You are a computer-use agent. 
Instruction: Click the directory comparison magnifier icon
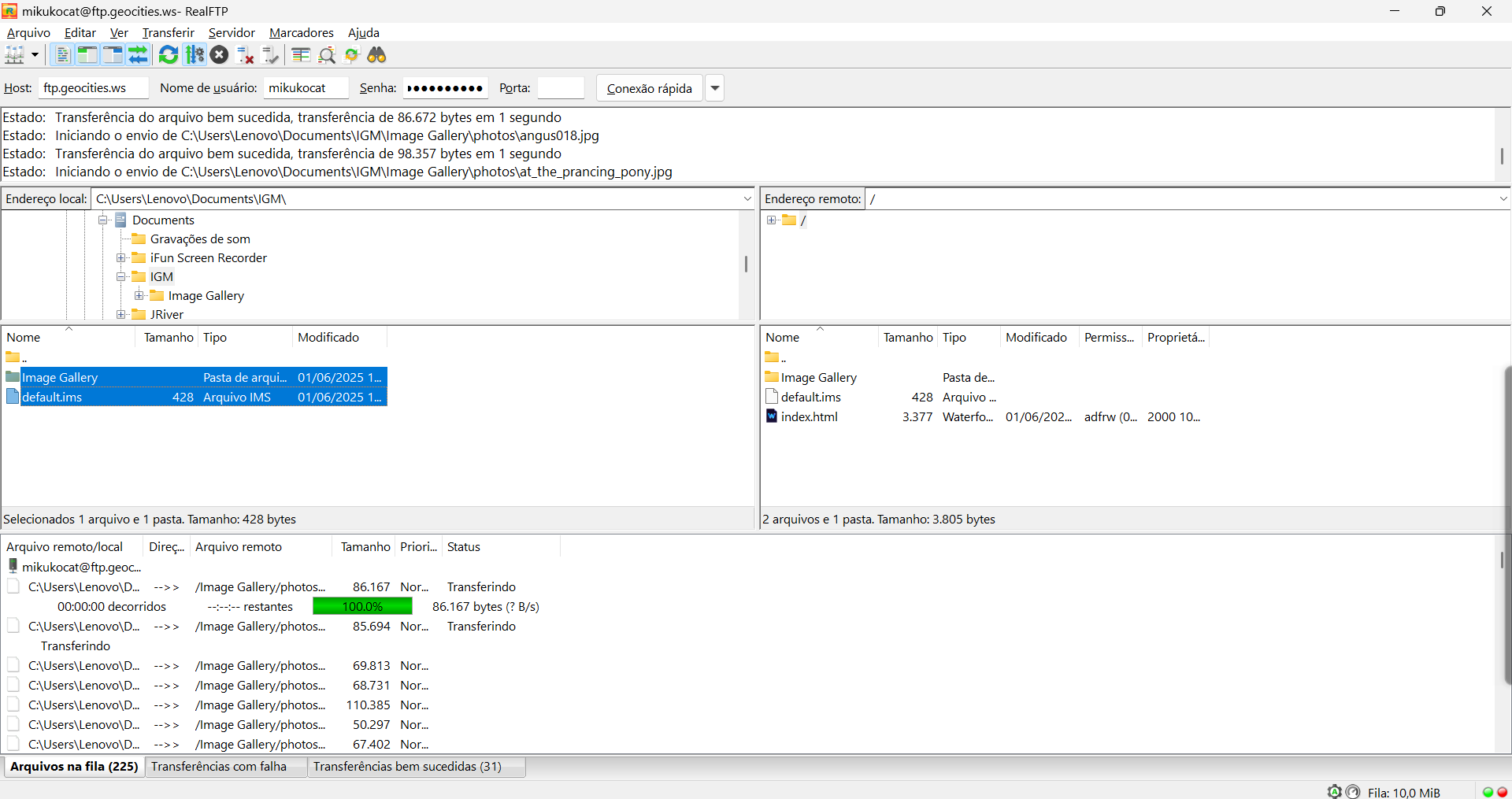tap(327, 55)
